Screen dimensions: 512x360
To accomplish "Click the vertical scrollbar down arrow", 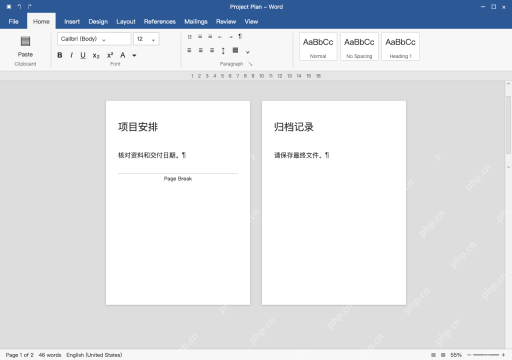I will pos(508,167).
